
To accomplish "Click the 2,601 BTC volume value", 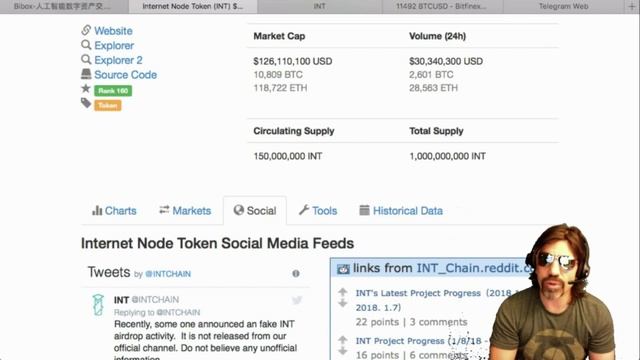I will [x=431, y=75].
